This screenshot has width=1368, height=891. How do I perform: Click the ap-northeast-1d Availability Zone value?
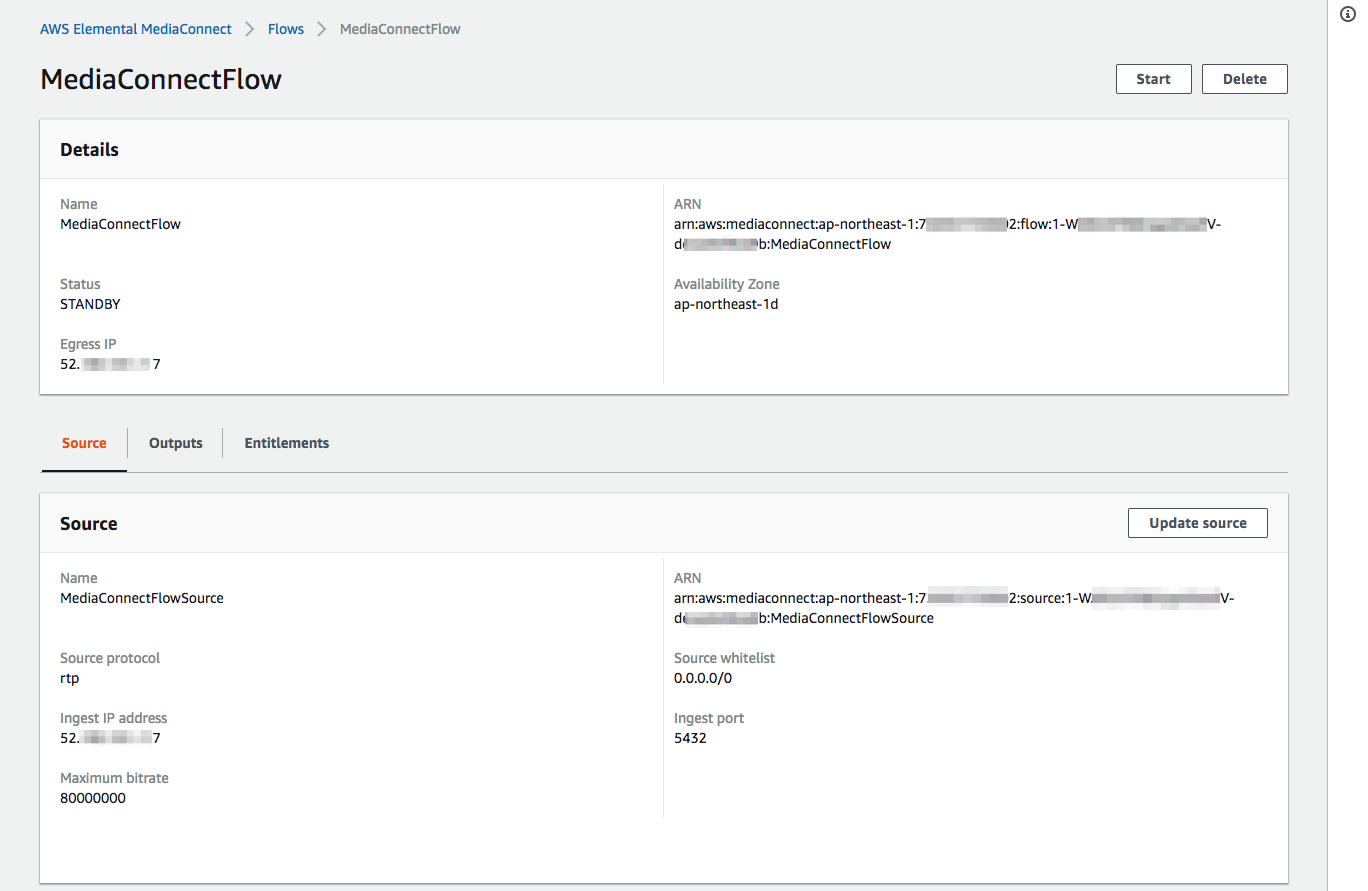[728, 303]
